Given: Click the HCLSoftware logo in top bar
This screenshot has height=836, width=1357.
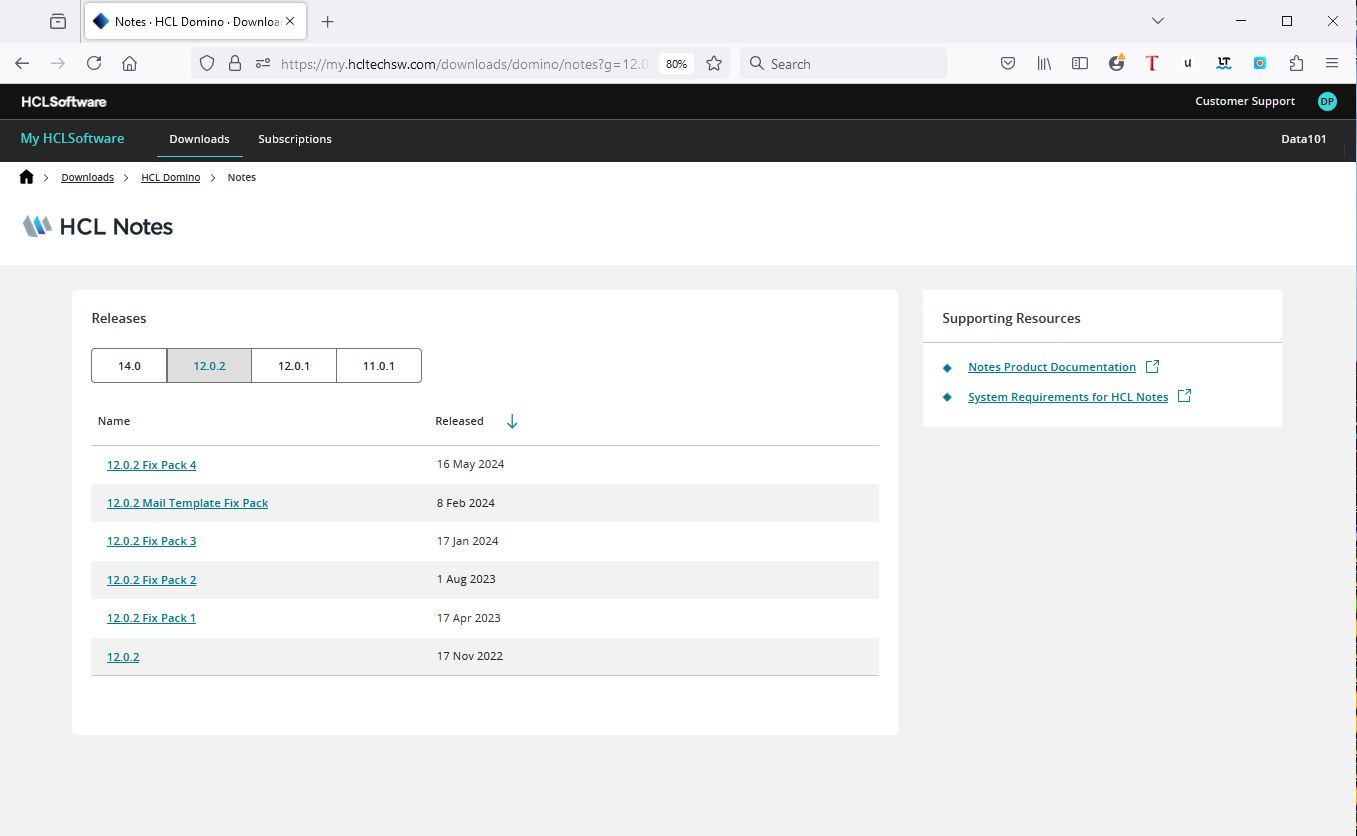Looking at the screenshot, I should click(63, 101).
